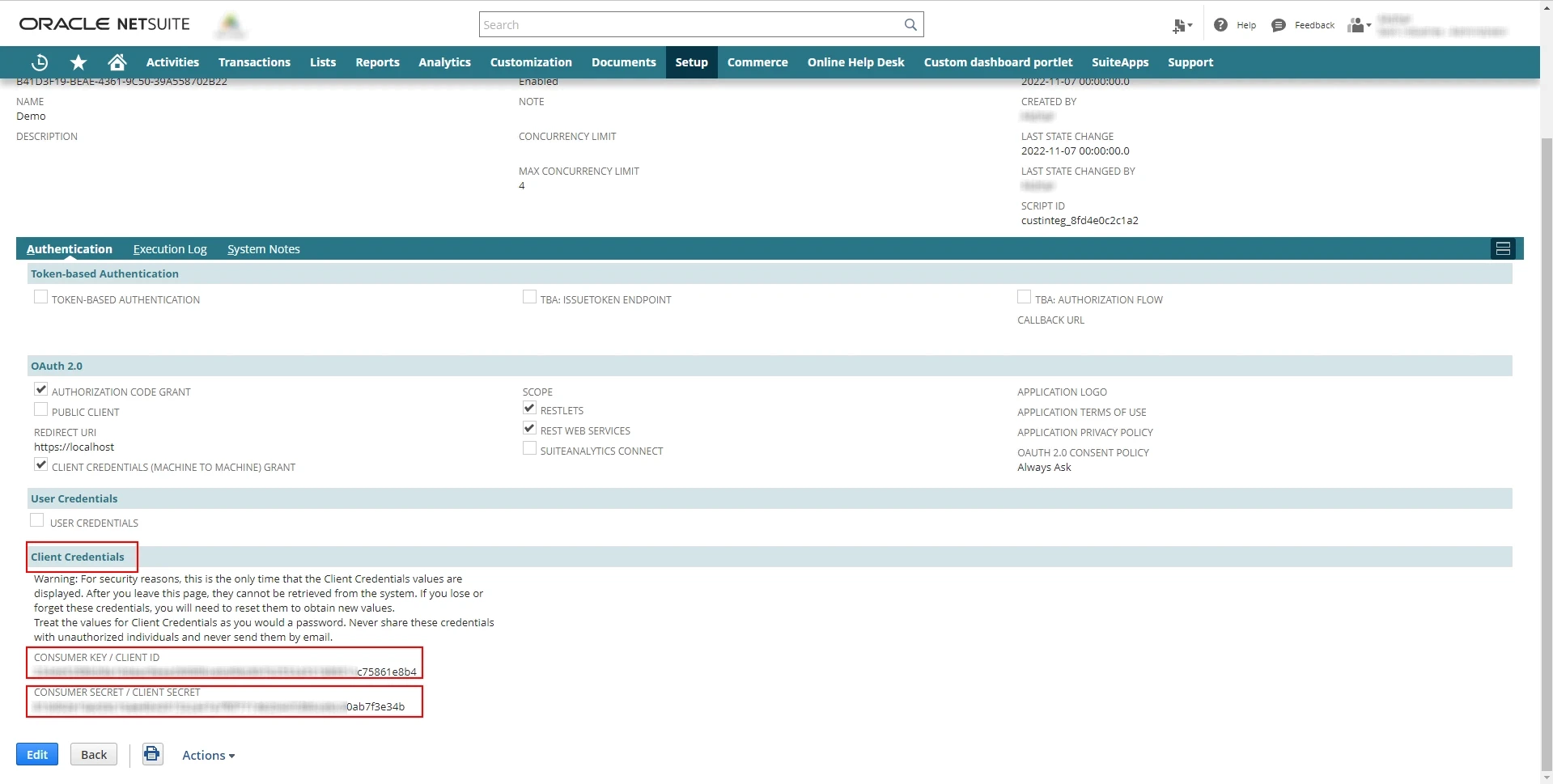Open the Shortcuts star icon
The width and height of the screenshot is (1553, 784).
(x=78, y=62)
